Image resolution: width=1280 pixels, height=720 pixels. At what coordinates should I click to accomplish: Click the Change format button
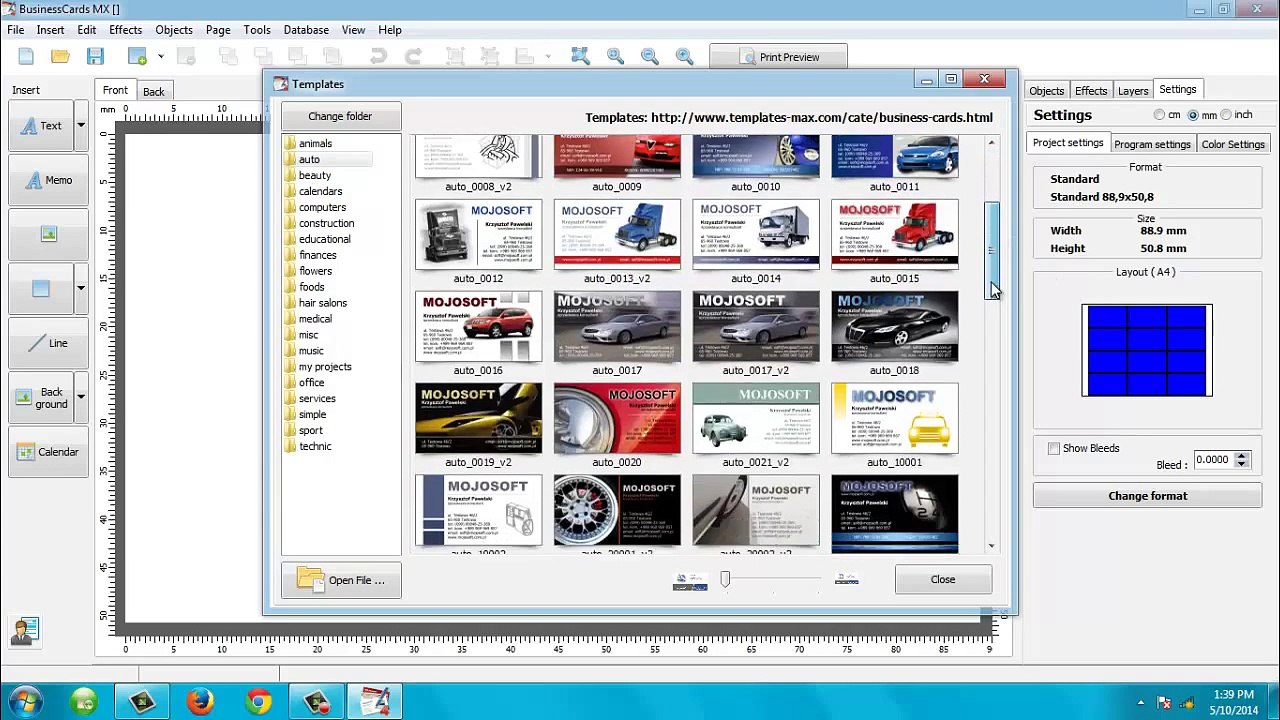pyautogui.click(x=1148, y=496)
